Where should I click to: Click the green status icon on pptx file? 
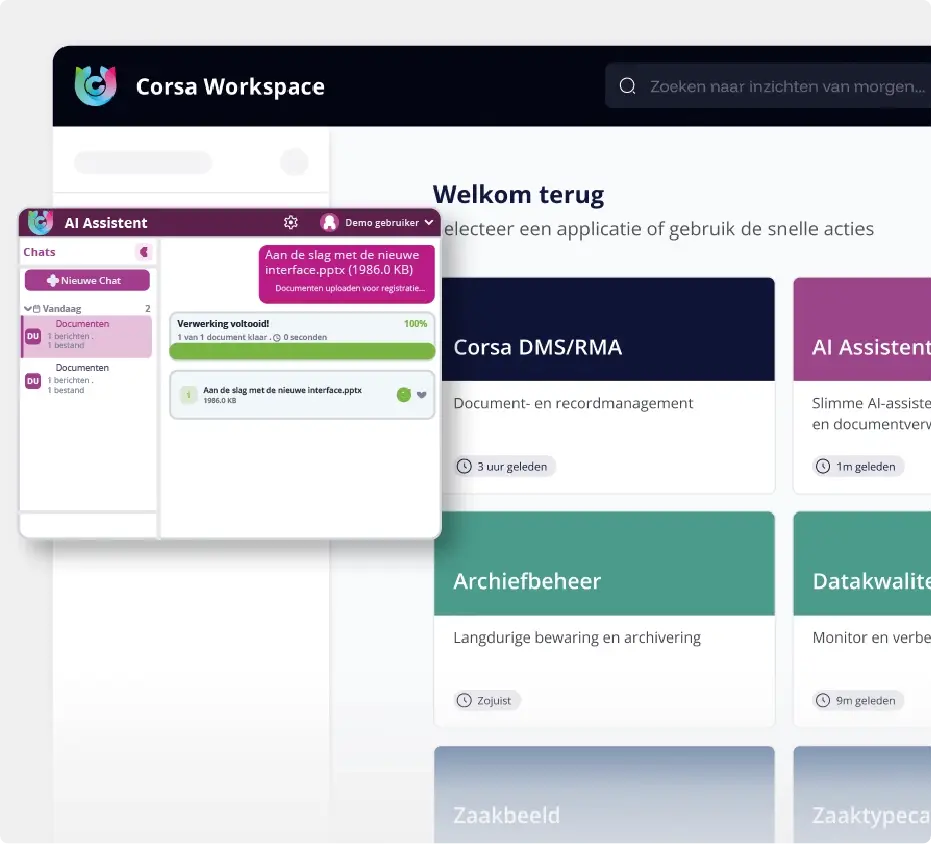[404, 395]
